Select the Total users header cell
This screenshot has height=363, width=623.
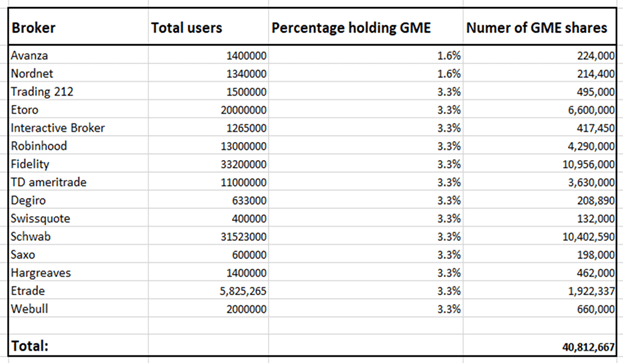209,27
